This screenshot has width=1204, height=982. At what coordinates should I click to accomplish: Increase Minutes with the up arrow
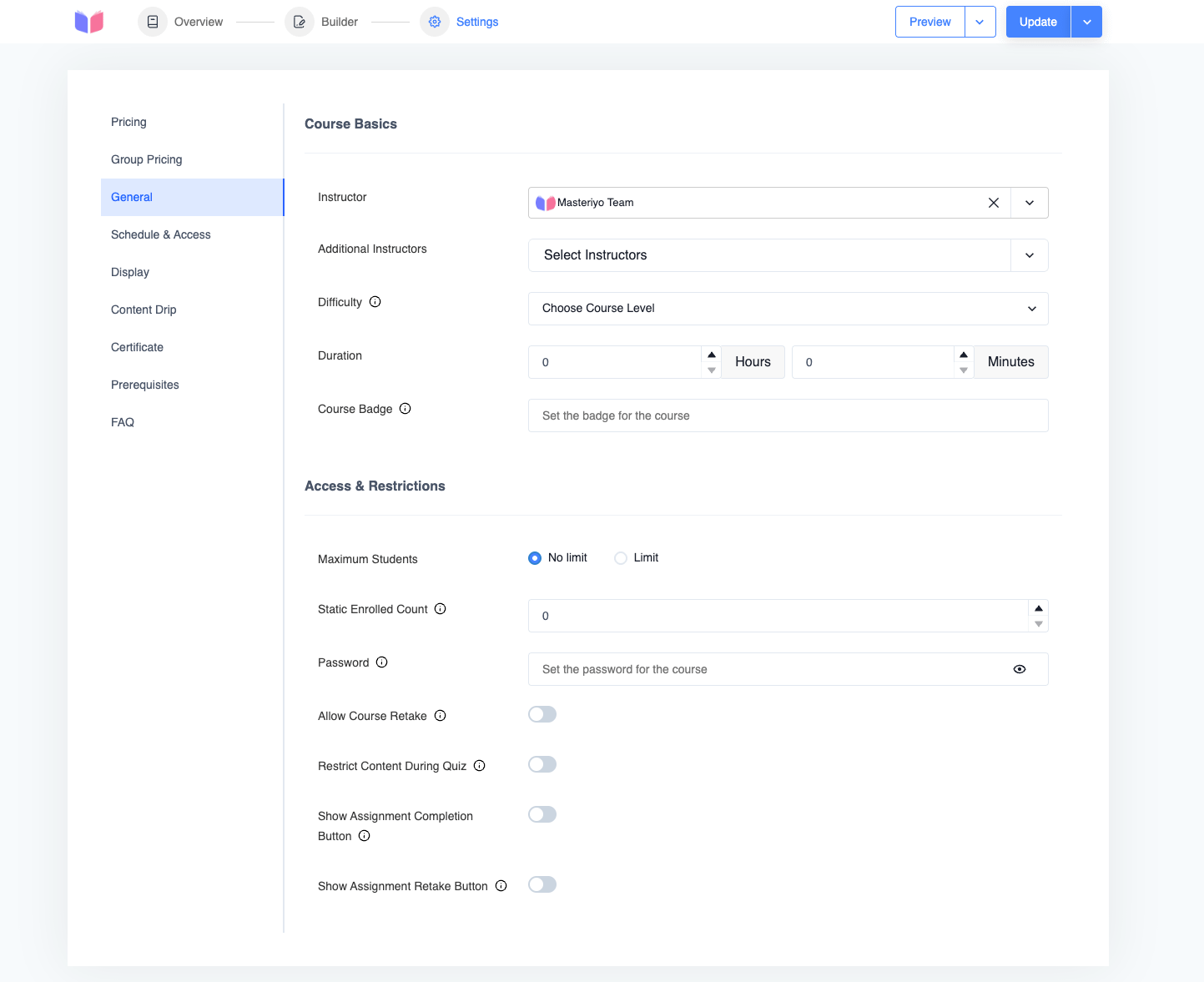pos(964,355)
